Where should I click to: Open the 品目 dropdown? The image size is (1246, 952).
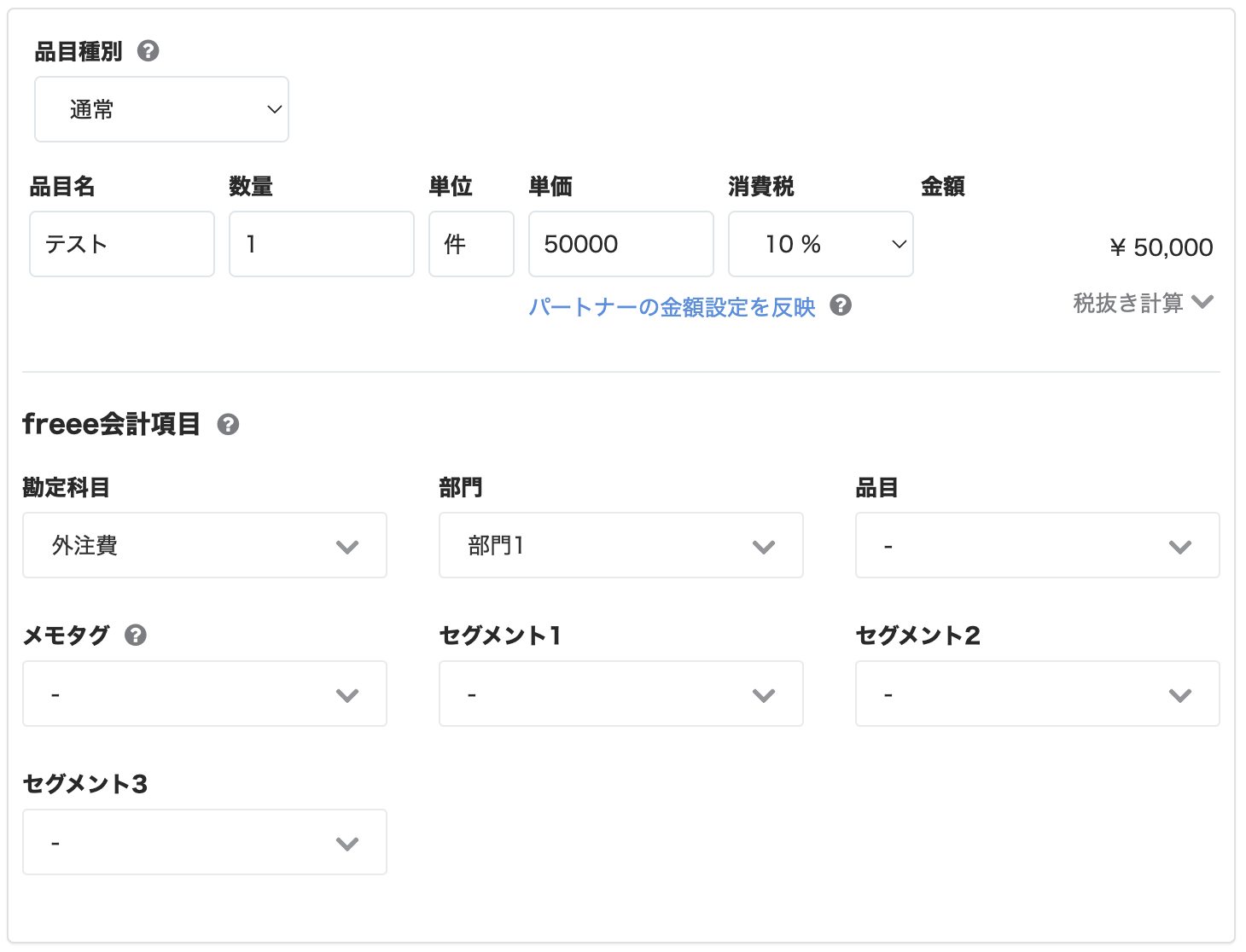click(1038, 545)
